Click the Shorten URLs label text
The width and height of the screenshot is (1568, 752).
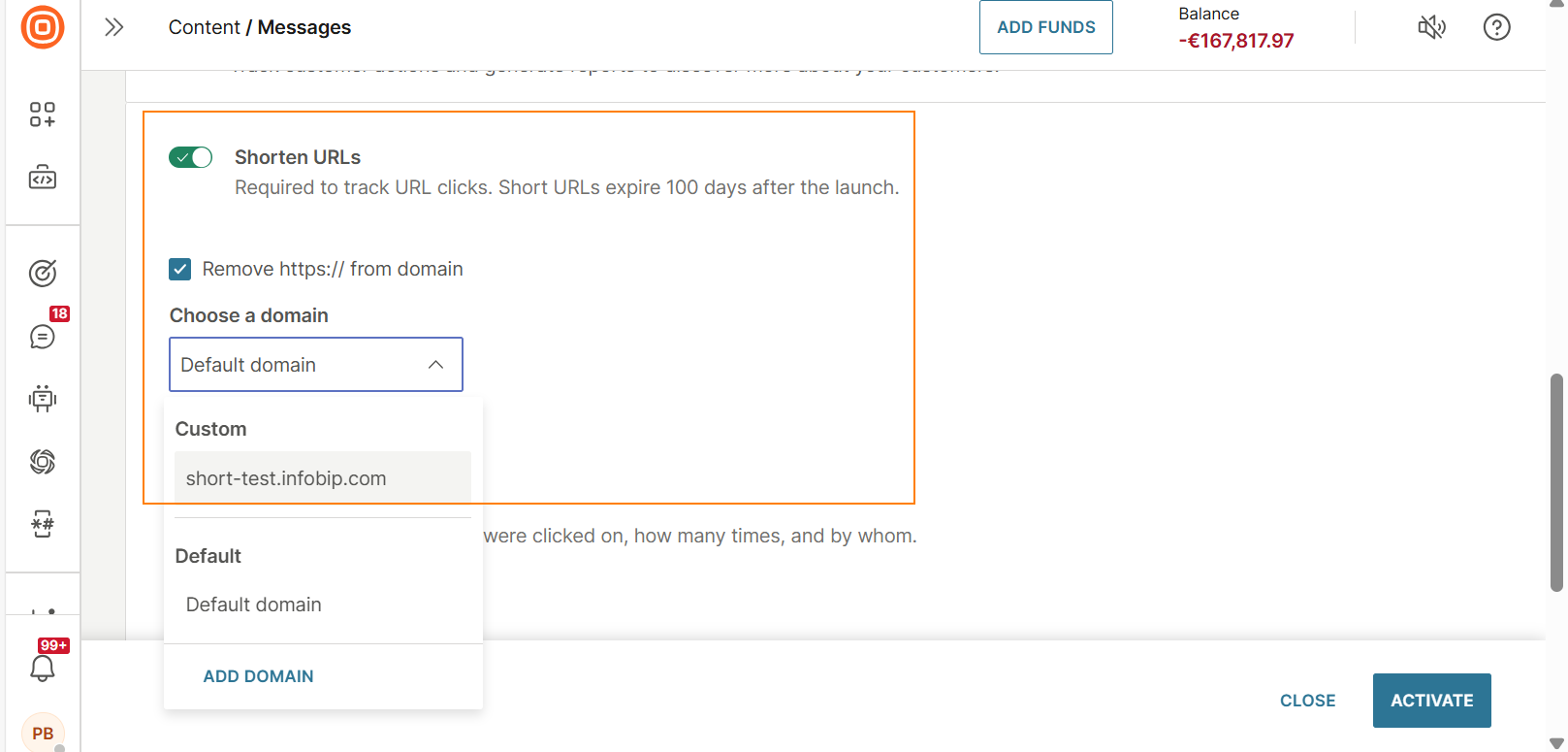[298, 157]
